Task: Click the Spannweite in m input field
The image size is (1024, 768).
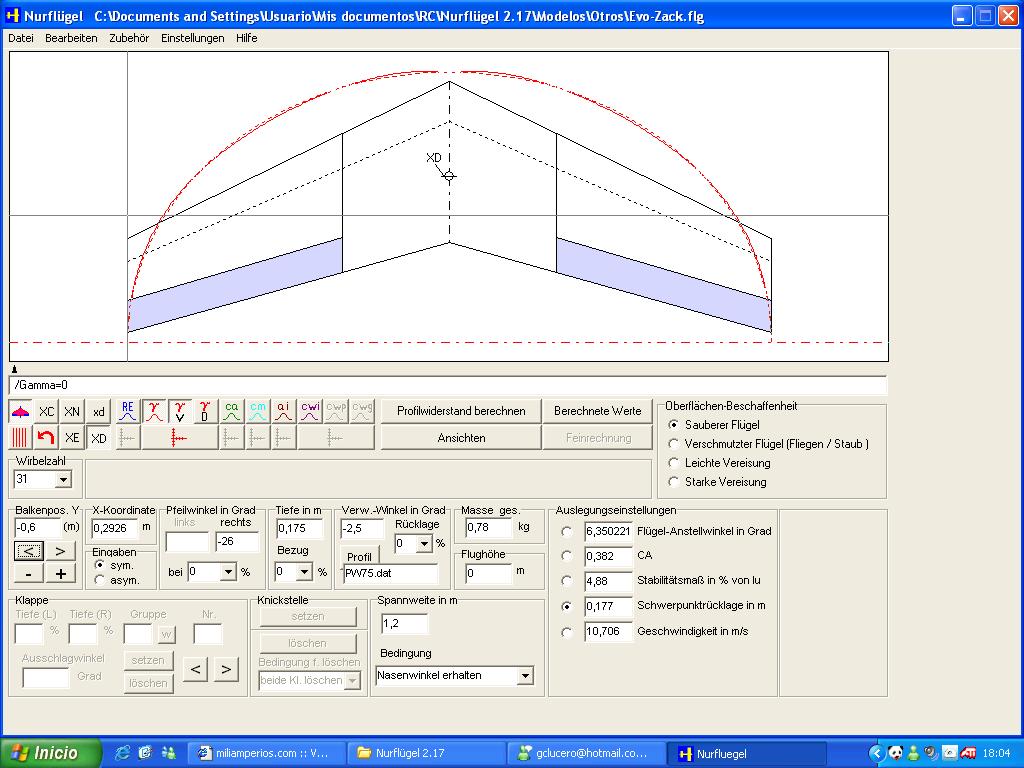Action: click(404, 624)
